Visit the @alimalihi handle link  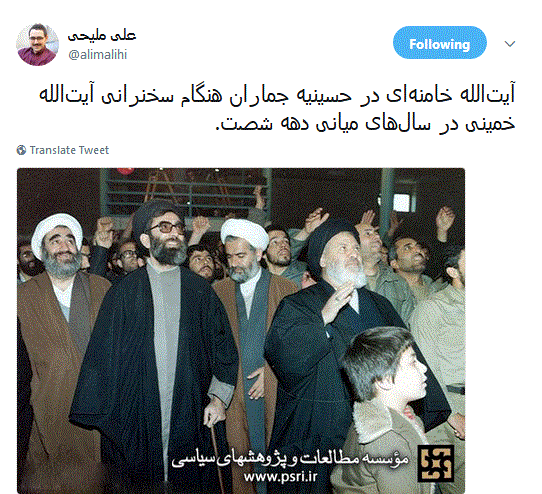[98, 55]
